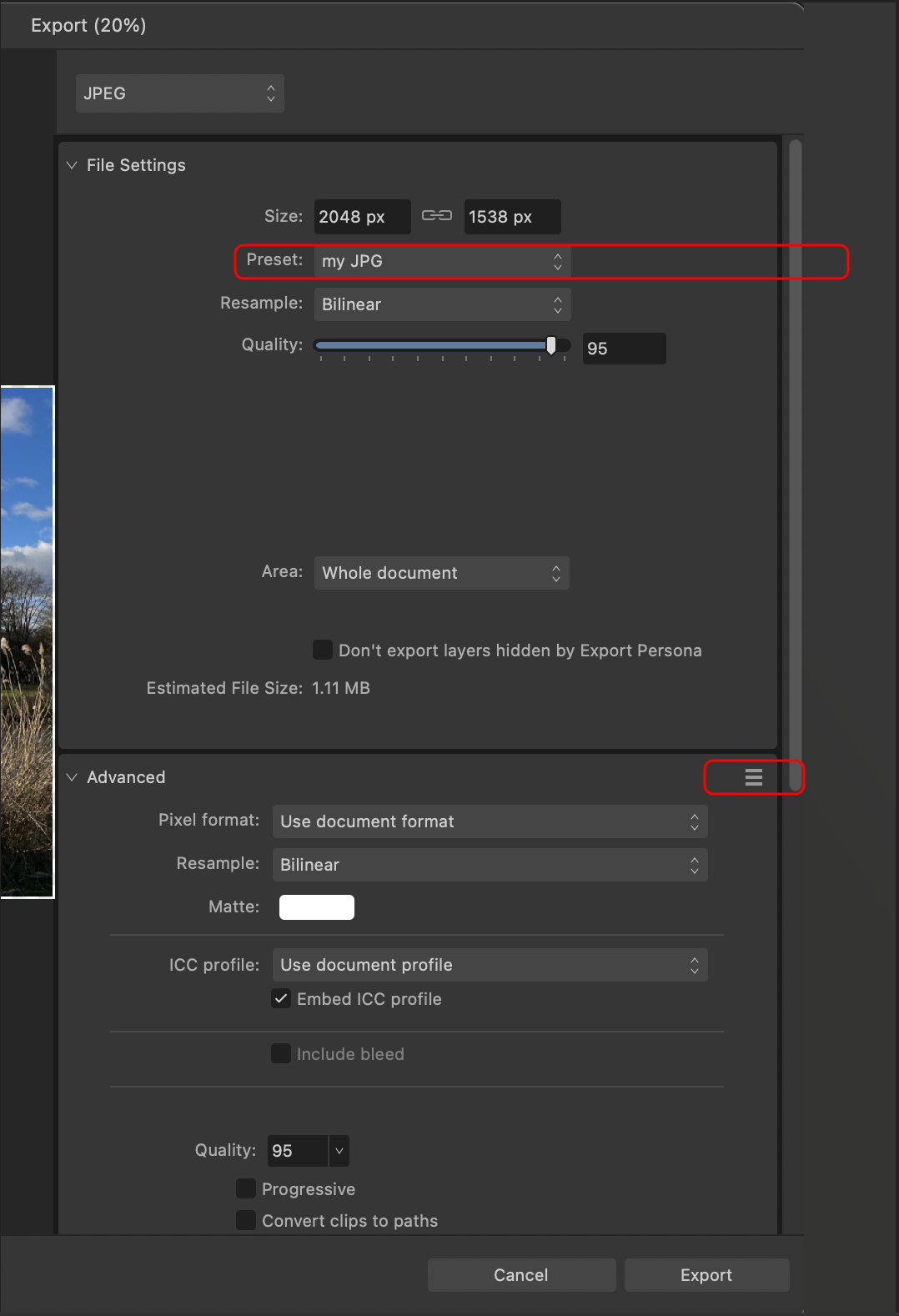Image resolution: width=899 pixels, height=1316 pixels.
Task: Open the Pixel format dropdown
Action: point(490,821)
